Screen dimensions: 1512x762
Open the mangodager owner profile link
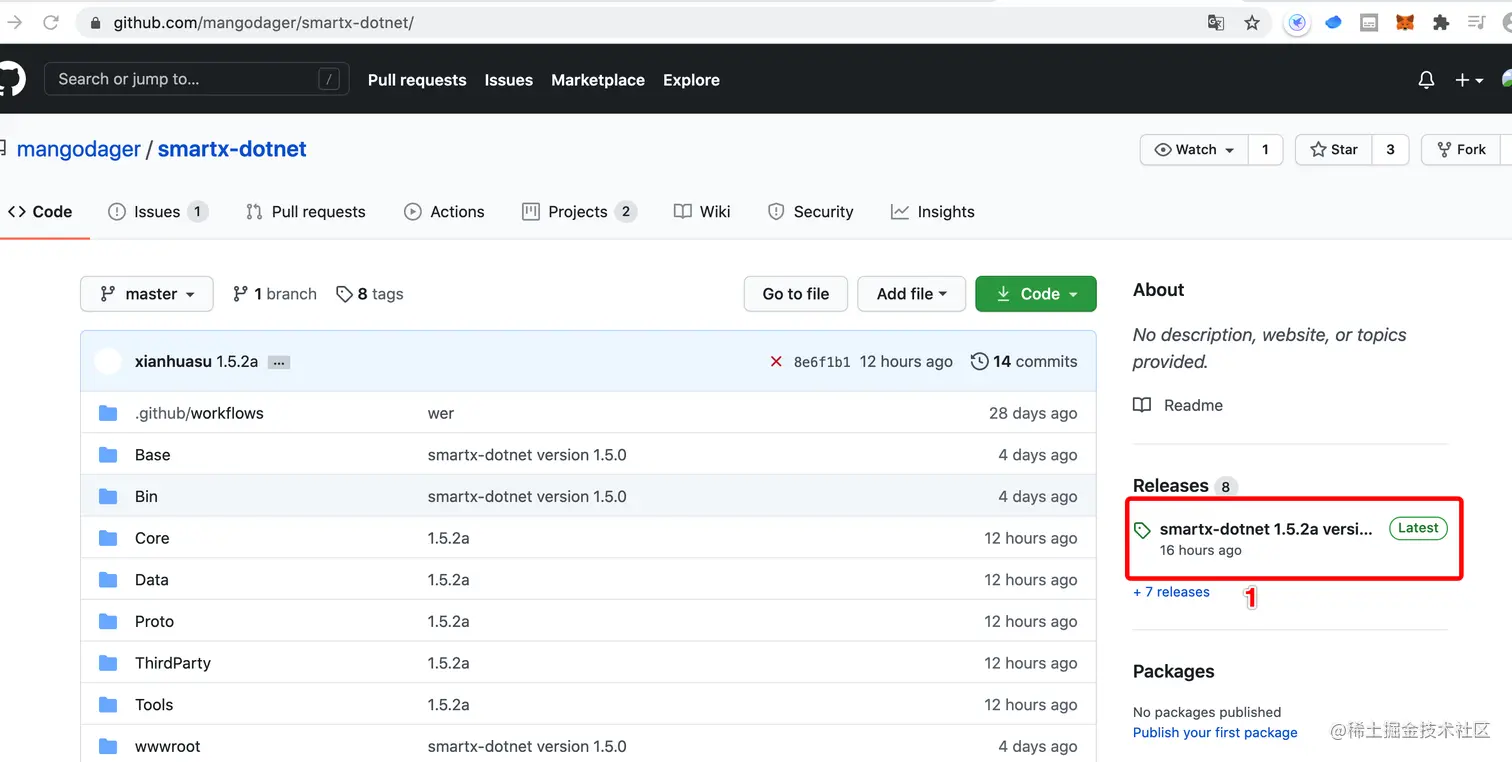[x=79, y=149]
